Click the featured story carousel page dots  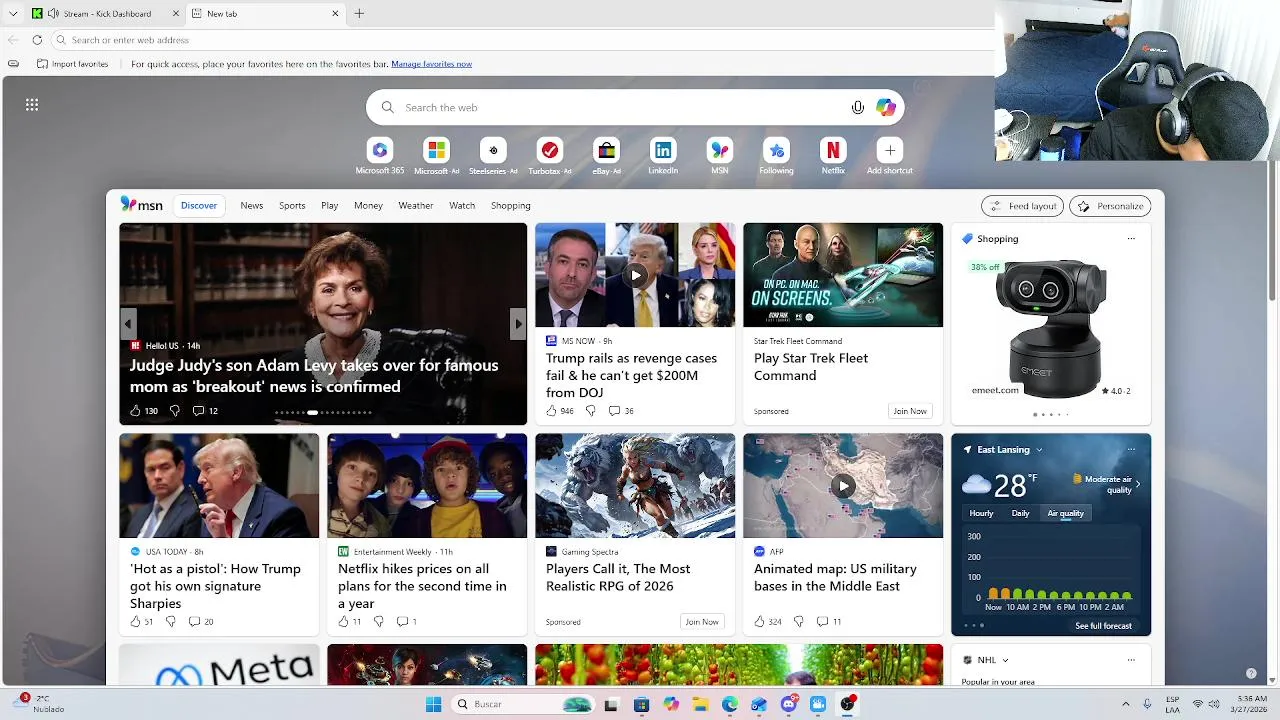pos(323,412)
